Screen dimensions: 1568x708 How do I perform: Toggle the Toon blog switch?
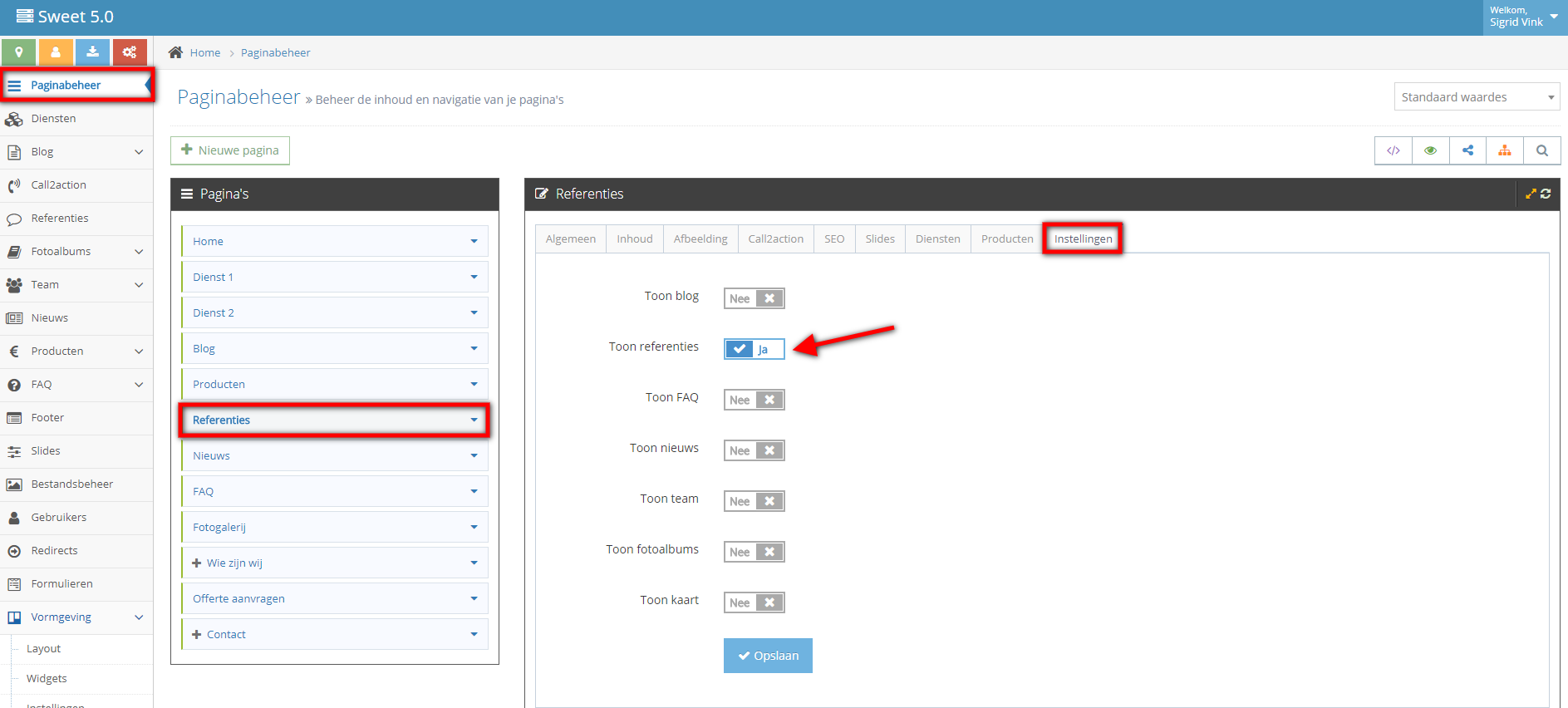click(x=754, y=298)
